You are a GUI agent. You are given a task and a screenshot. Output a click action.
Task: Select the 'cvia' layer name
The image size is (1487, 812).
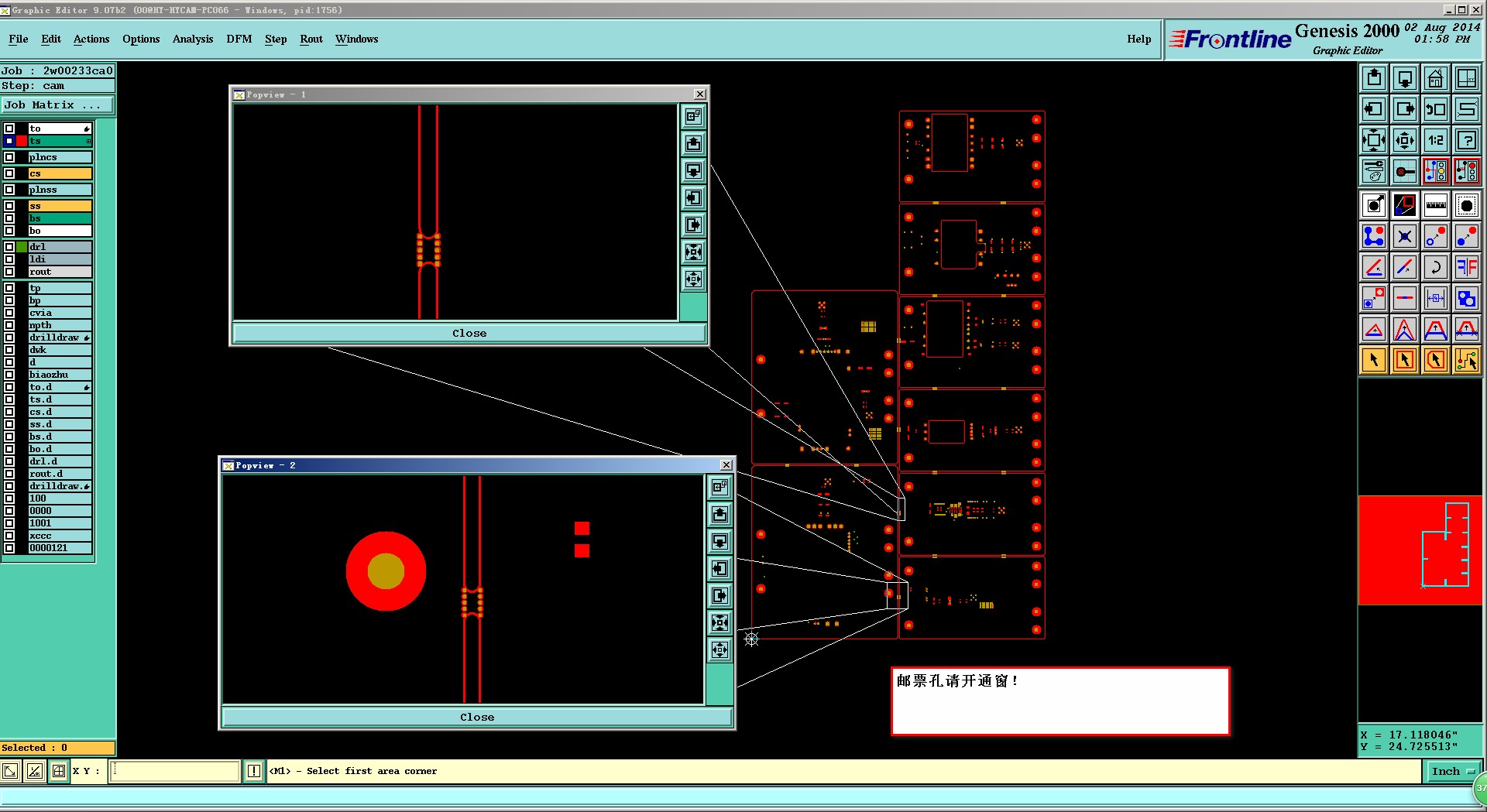point(60,313)
